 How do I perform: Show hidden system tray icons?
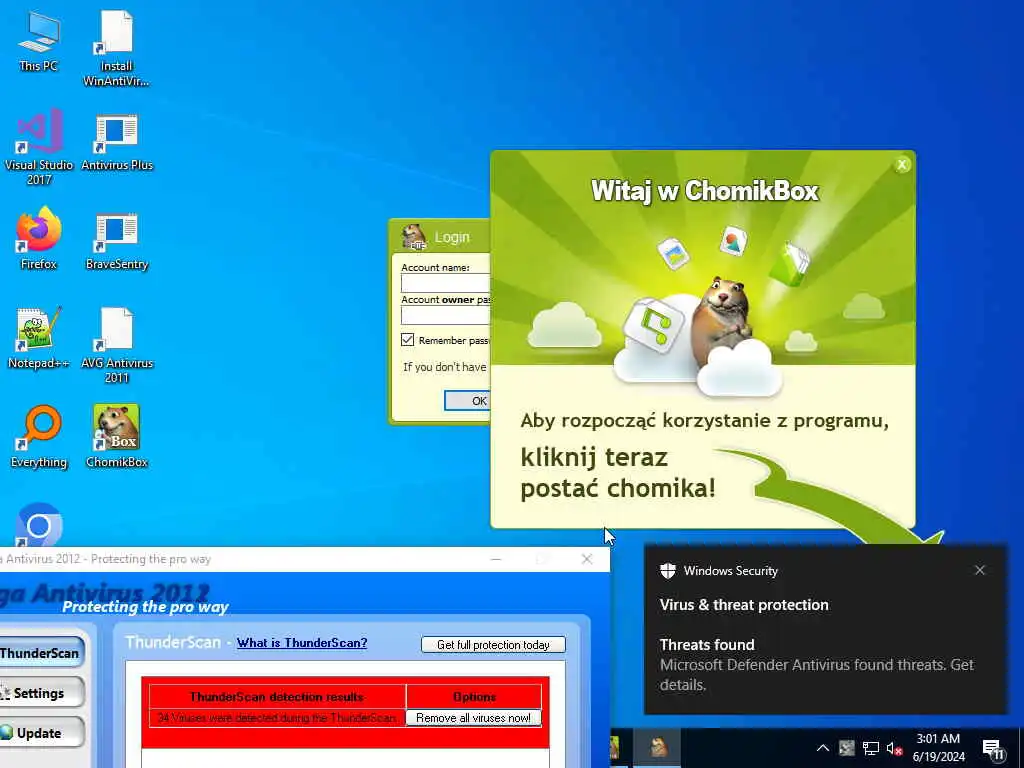[x=823, y=748]
